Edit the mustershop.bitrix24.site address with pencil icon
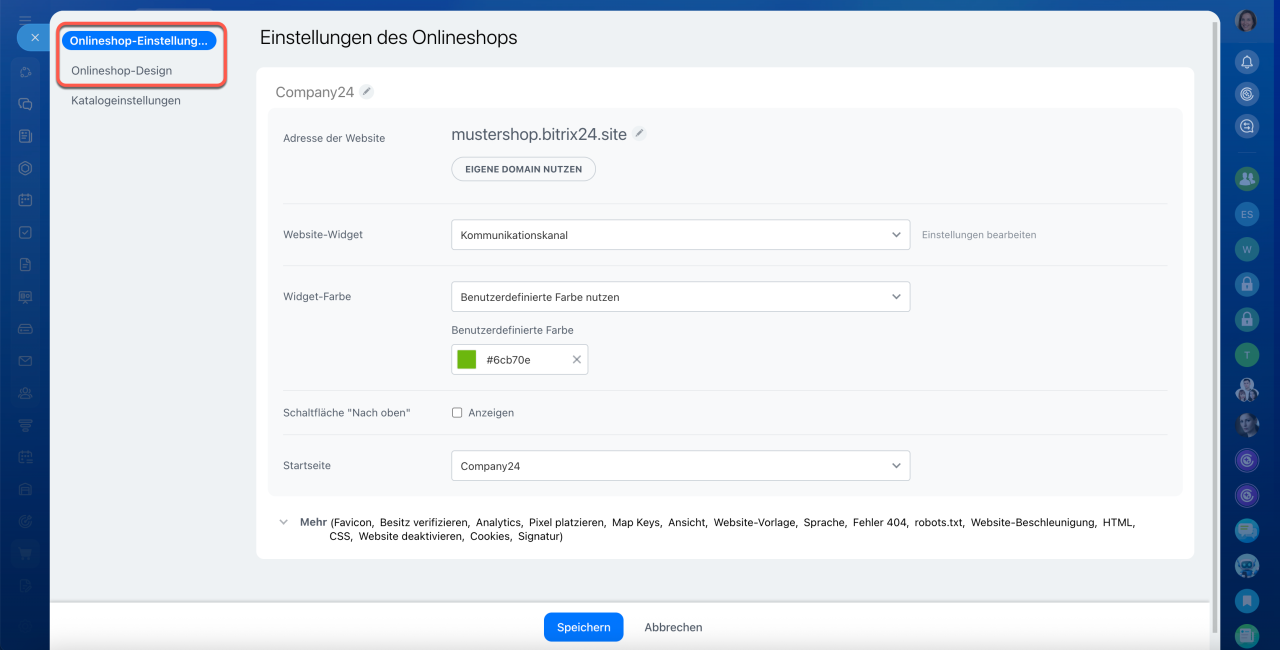The height and width of the screenshot is (650, 1280). coord(640,133)
